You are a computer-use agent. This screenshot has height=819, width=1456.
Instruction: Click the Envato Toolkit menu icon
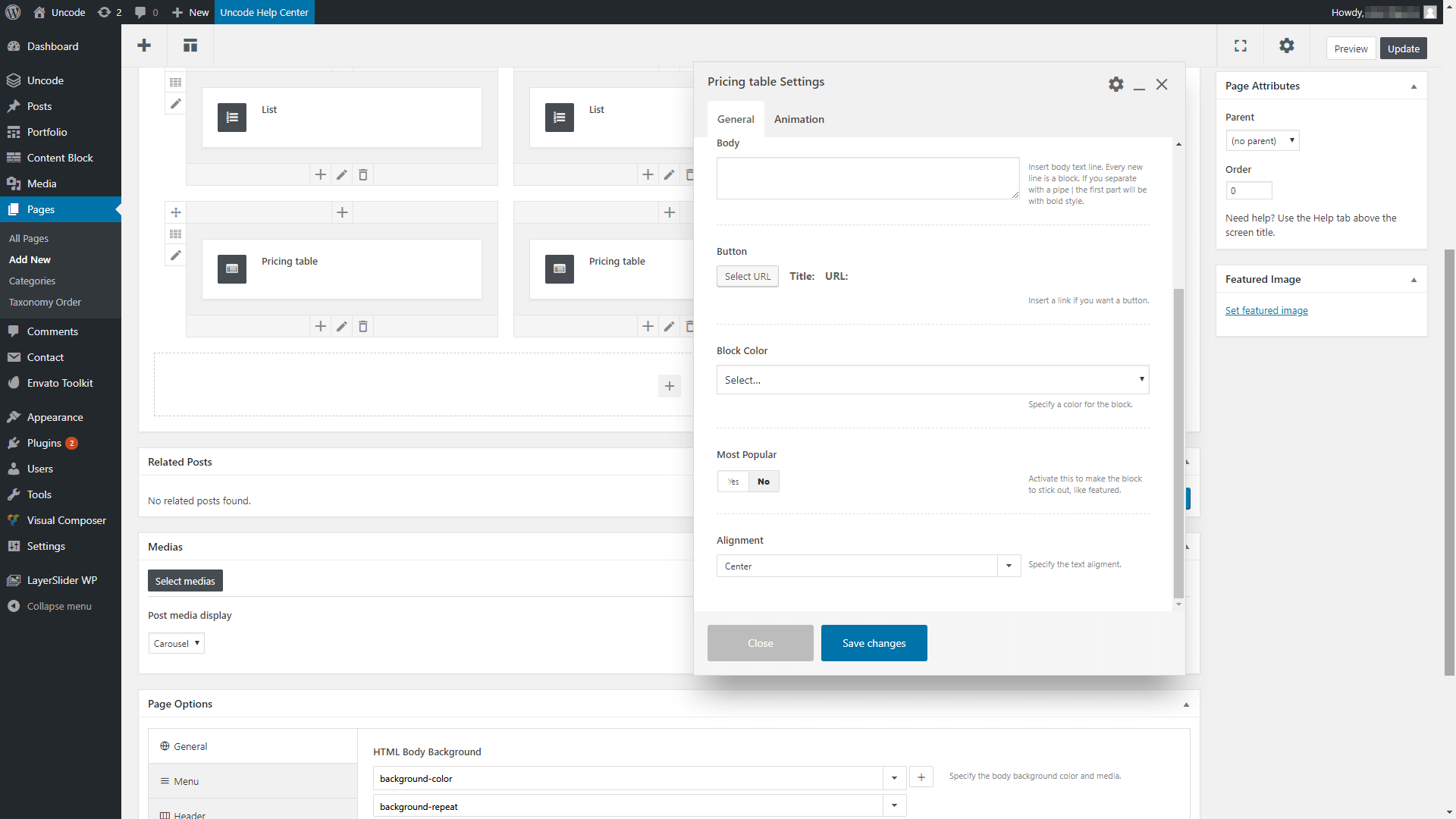click(14, 383)
